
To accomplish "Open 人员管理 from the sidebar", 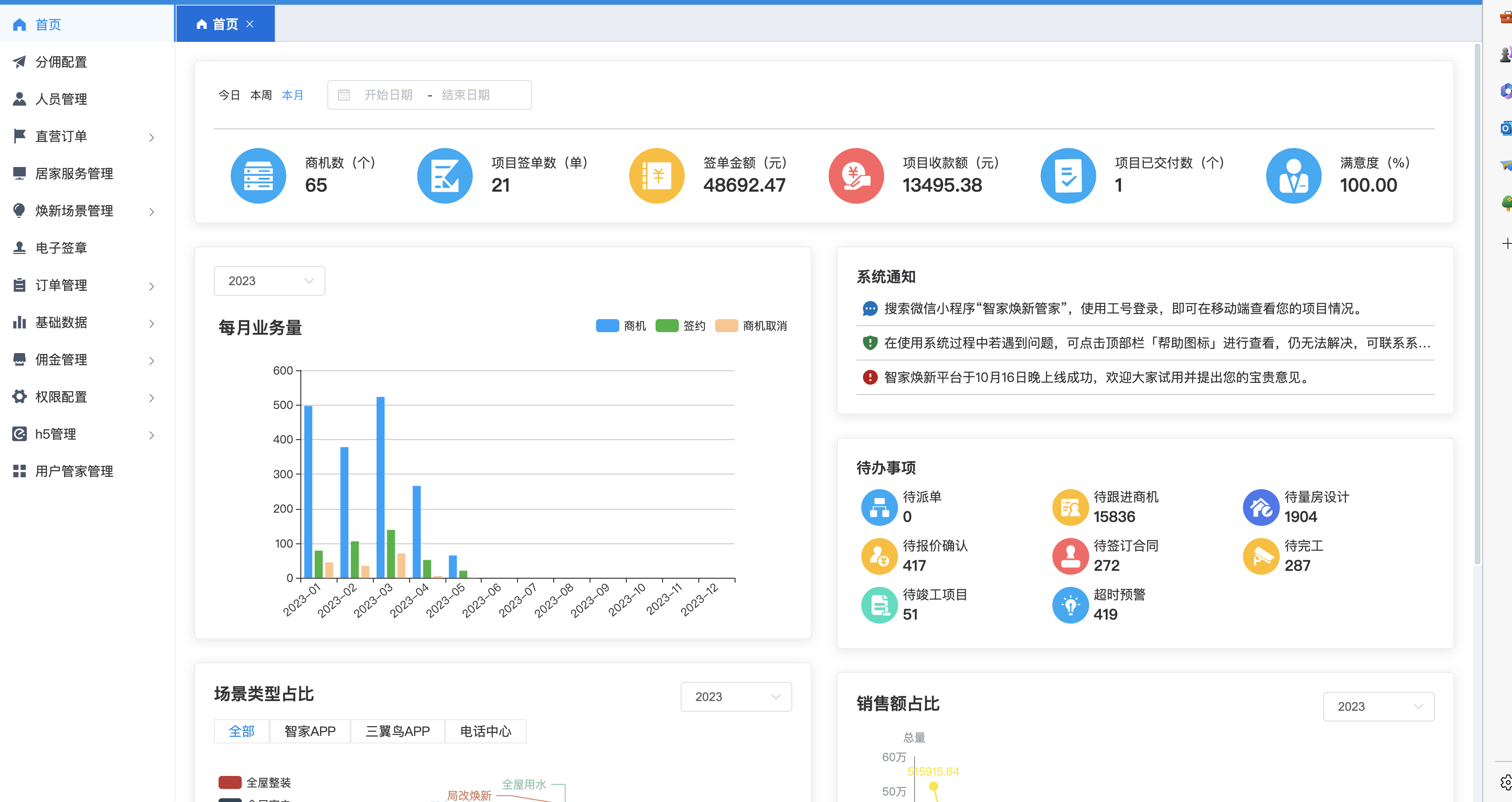I will click(x=87, y=99).
